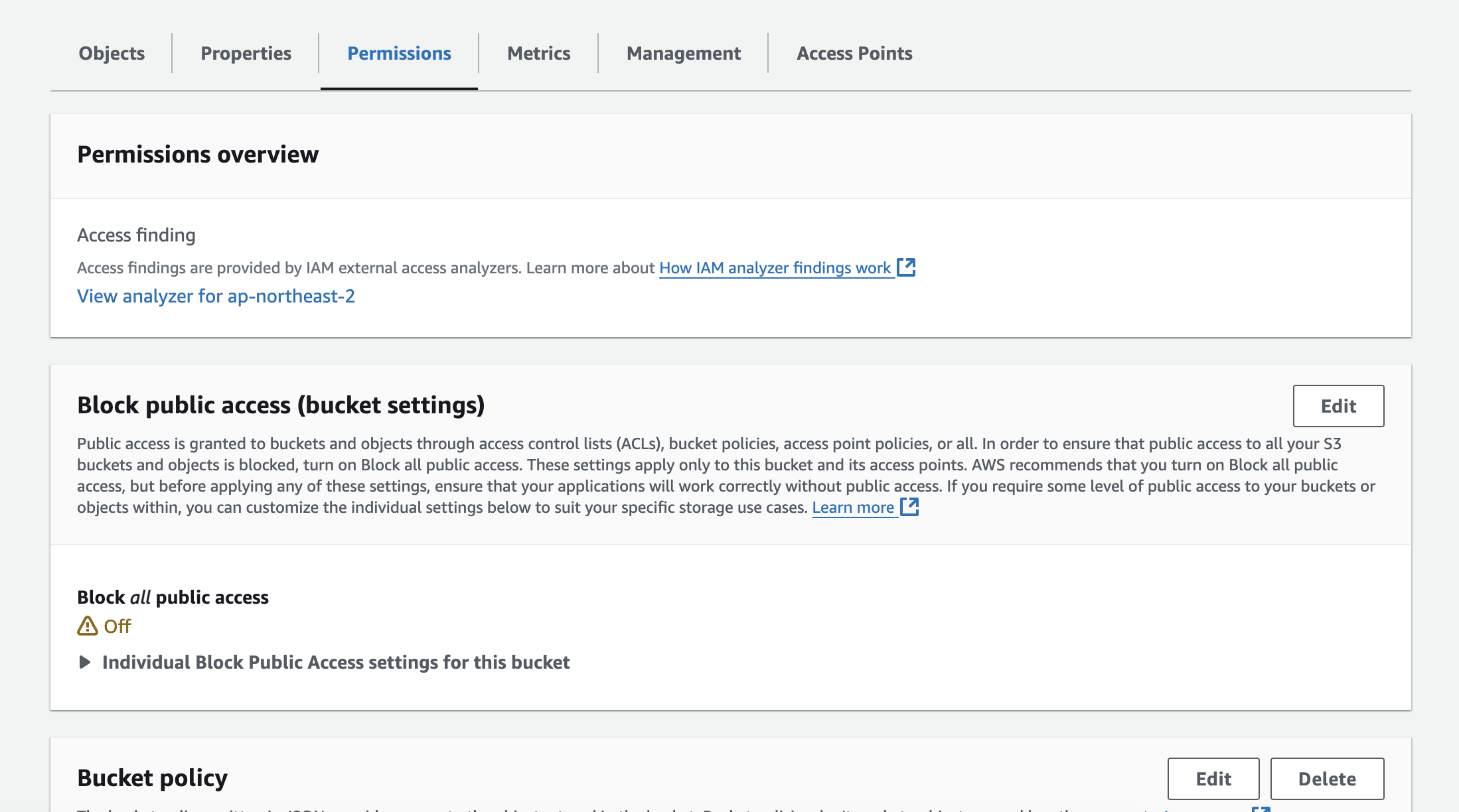Switch to the Properties tab
This screenshot has height=812, width=1459.
point(246,53)
